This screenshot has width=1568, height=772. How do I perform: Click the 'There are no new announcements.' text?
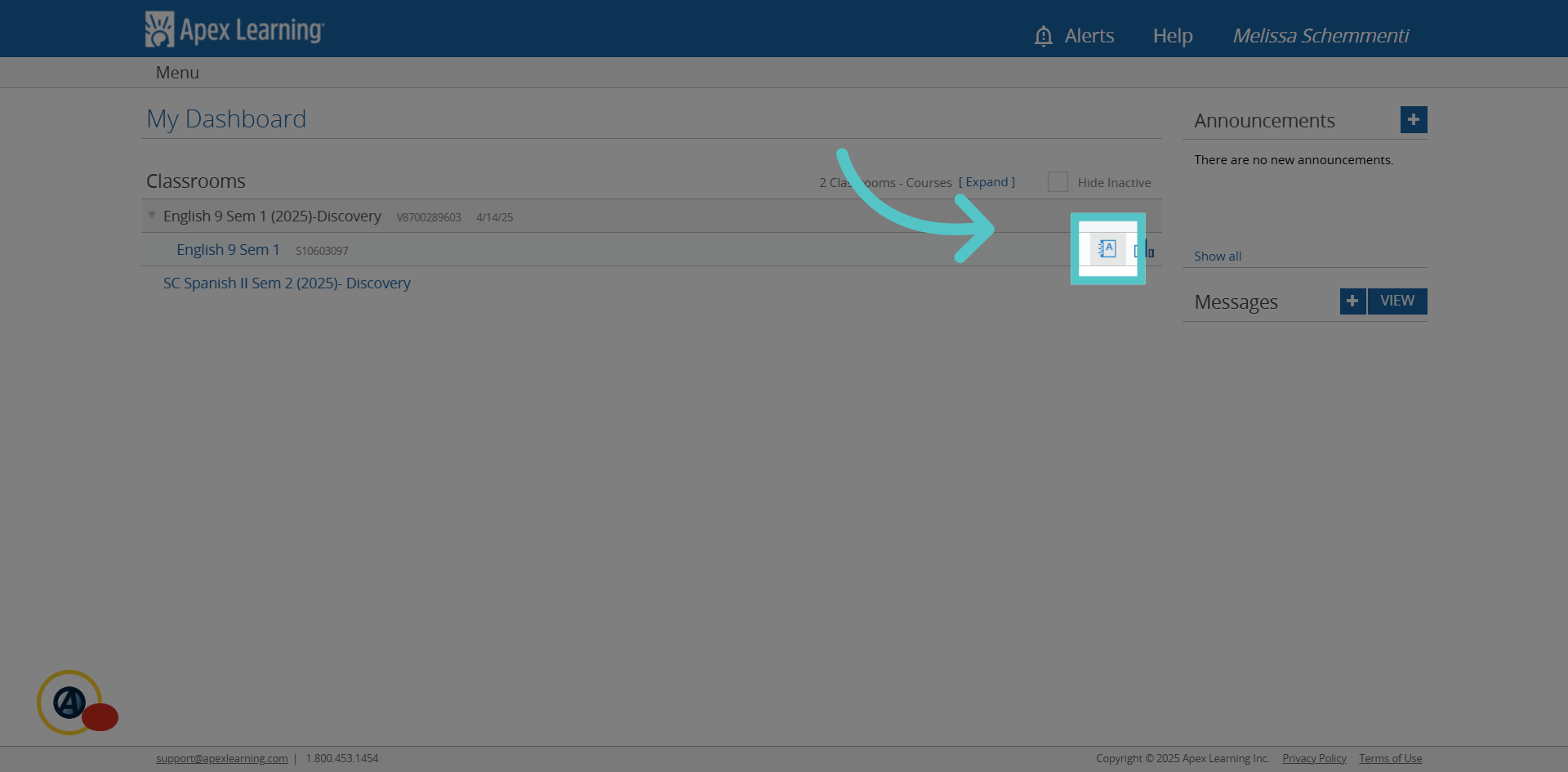click(x=1294, y=160)
